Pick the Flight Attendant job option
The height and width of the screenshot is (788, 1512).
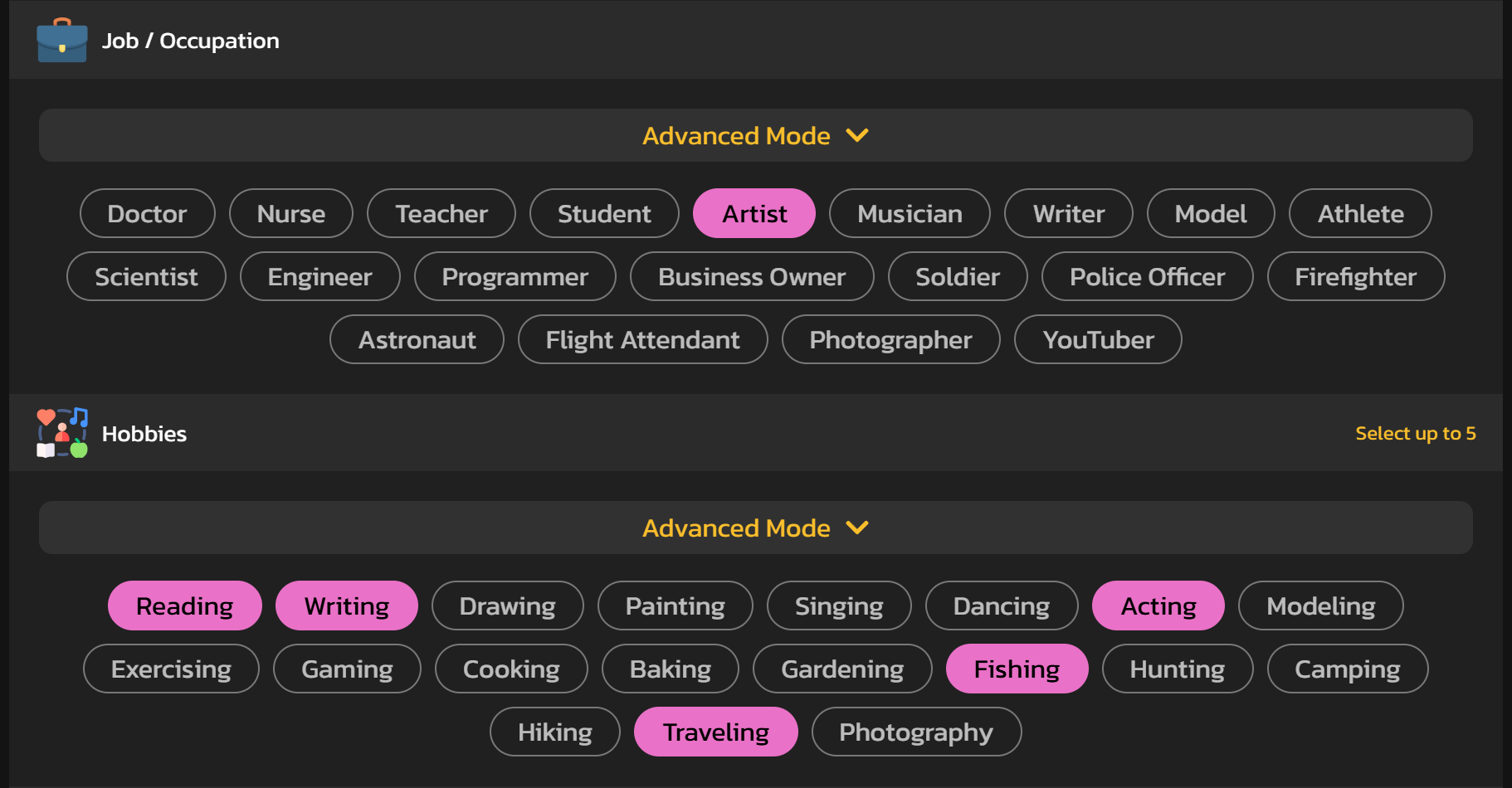643,339
